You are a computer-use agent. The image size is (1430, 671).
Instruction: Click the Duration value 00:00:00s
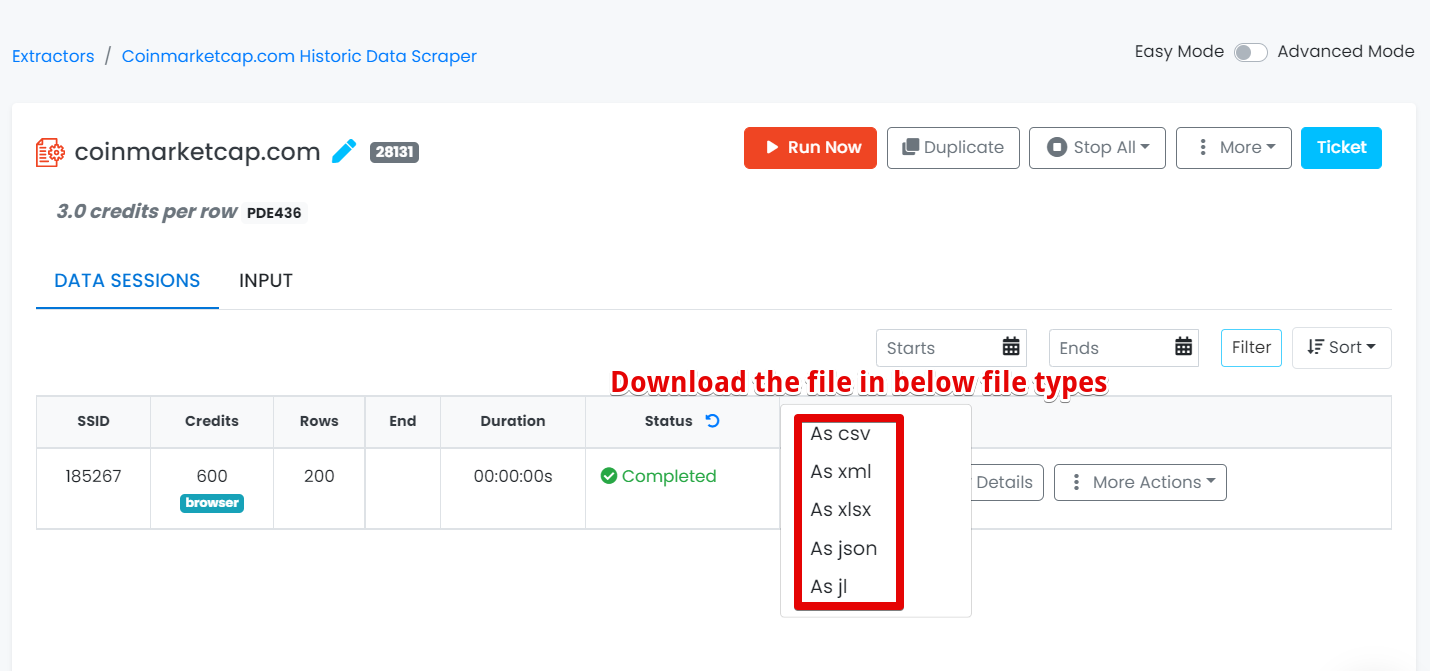(x=513, y=476)
